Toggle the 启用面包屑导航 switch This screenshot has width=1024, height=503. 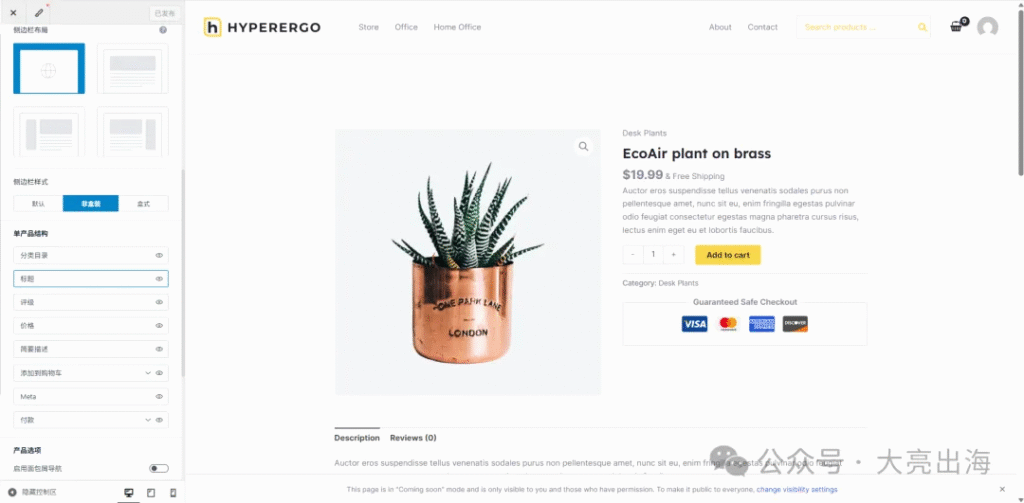click(x=159, y=468)
